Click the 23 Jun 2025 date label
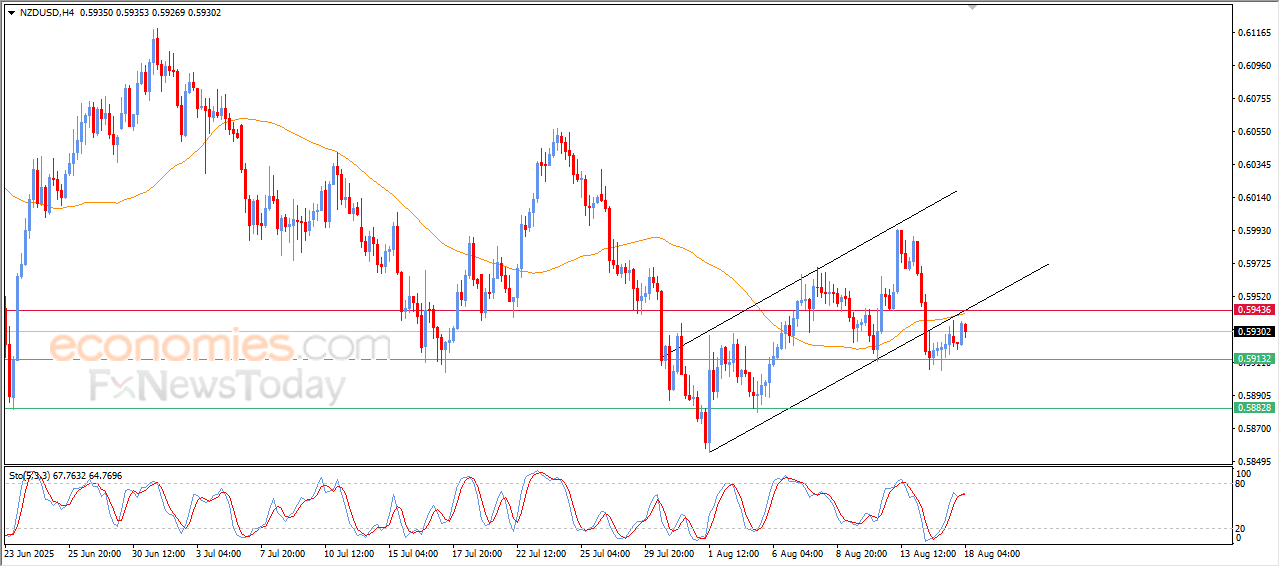Viewport: 1280px width, 567px height. click(31, 552)
